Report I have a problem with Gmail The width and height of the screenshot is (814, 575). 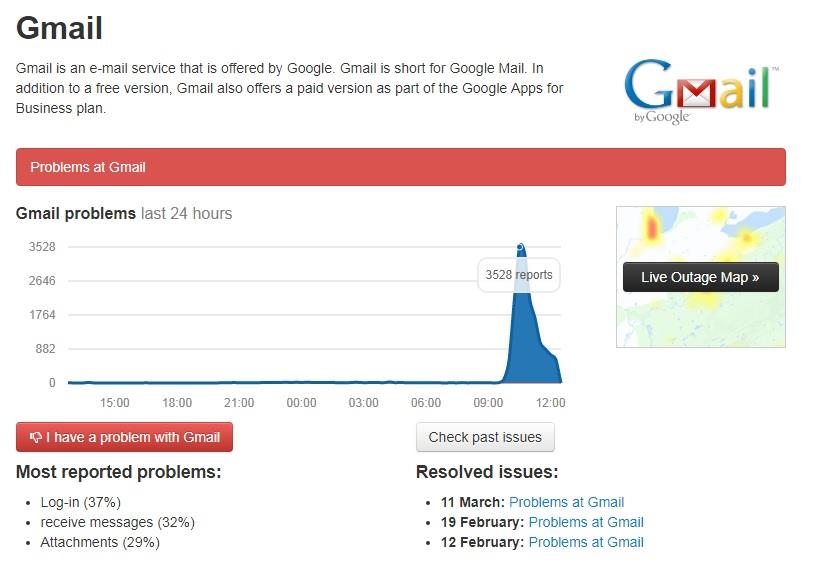click(x=125, y=437)
